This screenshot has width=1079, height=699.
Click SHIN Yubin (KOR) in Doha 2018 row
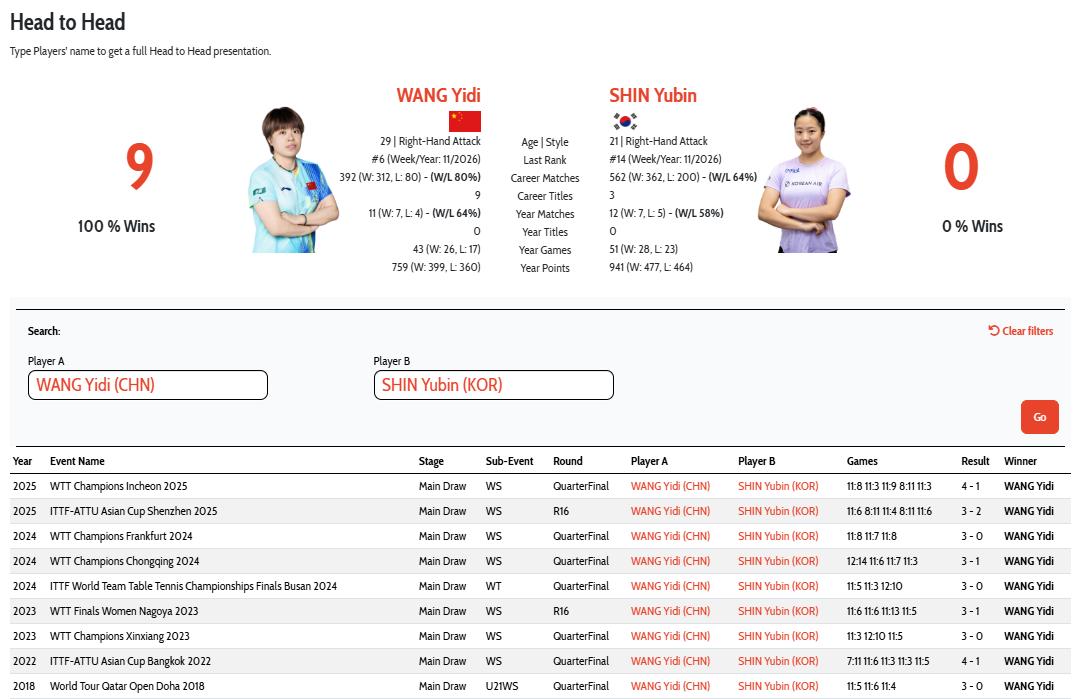click(778, 686)
